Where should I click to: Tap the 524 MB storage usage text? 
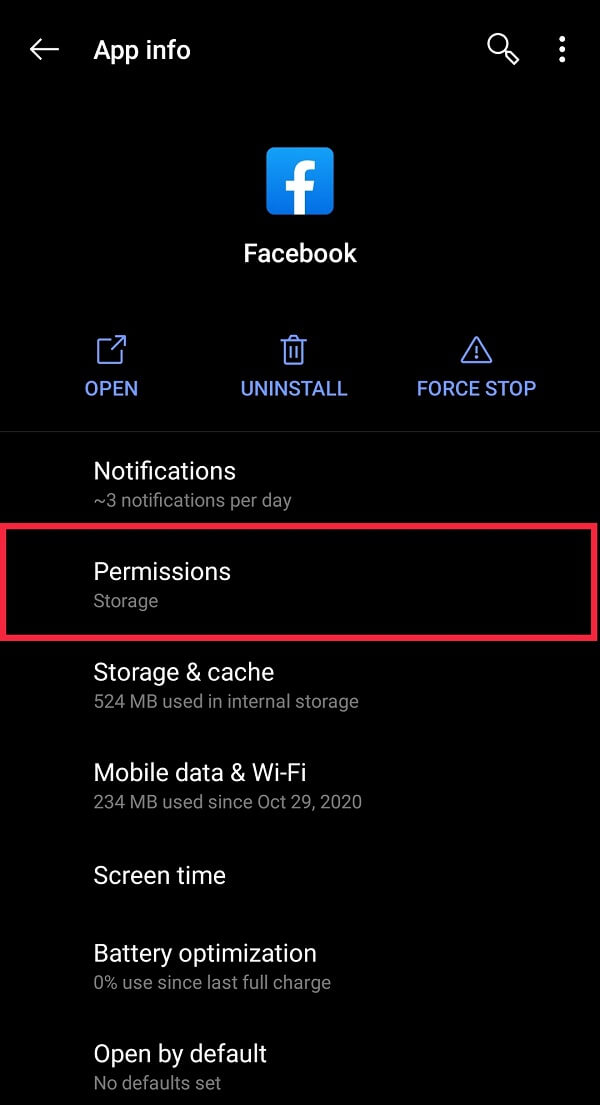point(226,701)
